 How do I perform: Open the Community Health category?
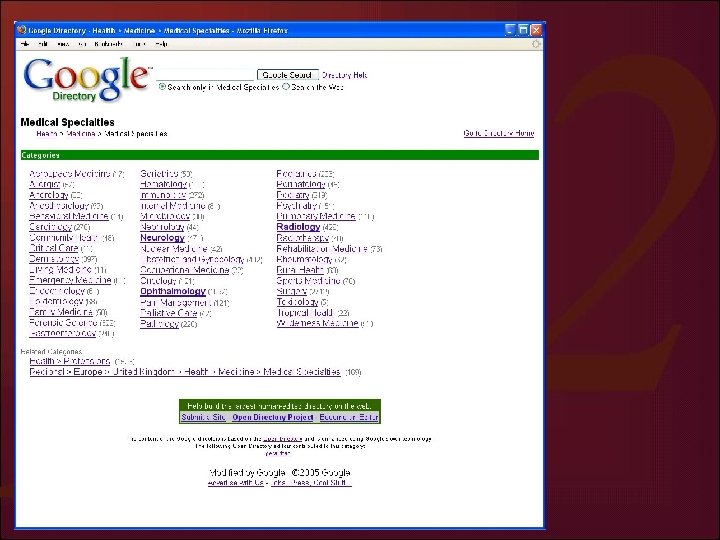click(x=63, y=237)
